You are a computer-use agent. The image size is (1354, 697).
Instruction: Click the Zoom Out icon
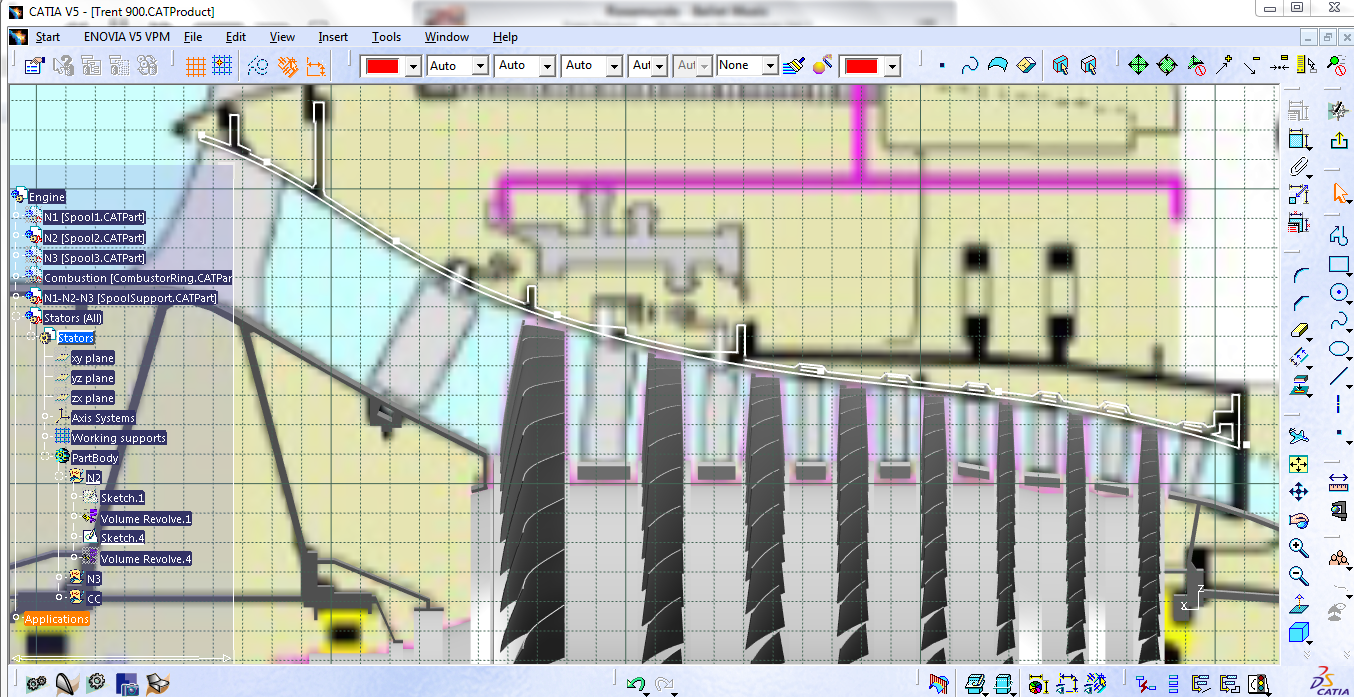click(1298, 575)
